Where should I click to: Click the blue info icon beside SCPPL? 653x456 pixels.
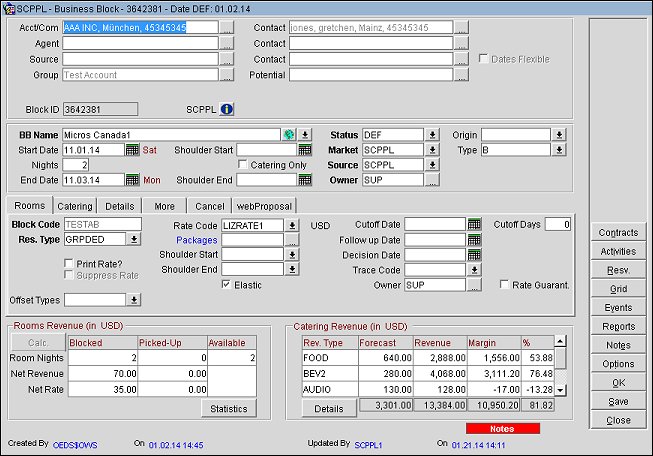pos(226,109)
